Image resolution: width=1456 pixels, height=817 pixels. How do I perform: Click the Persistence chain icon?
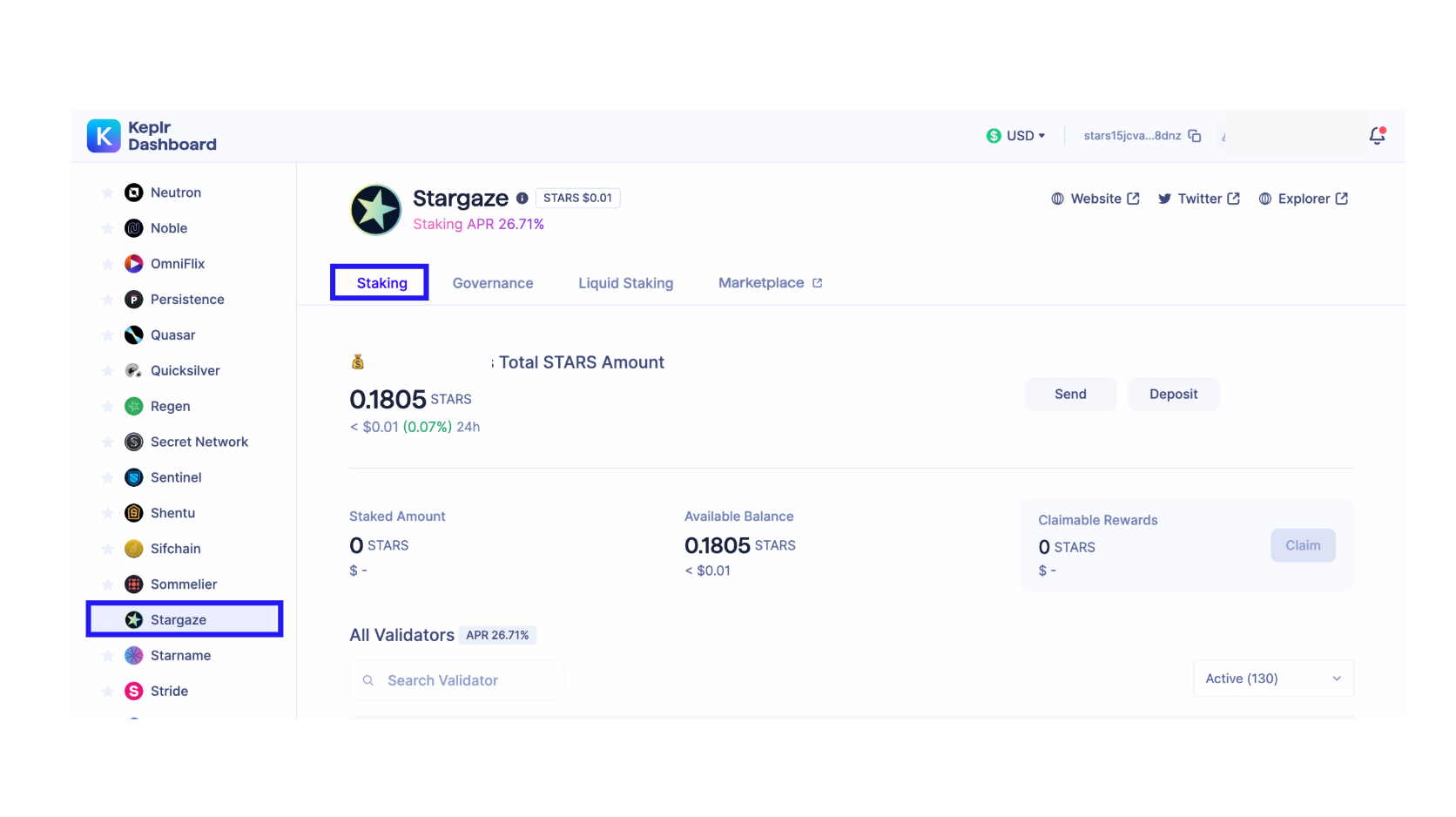click(133, 300)
